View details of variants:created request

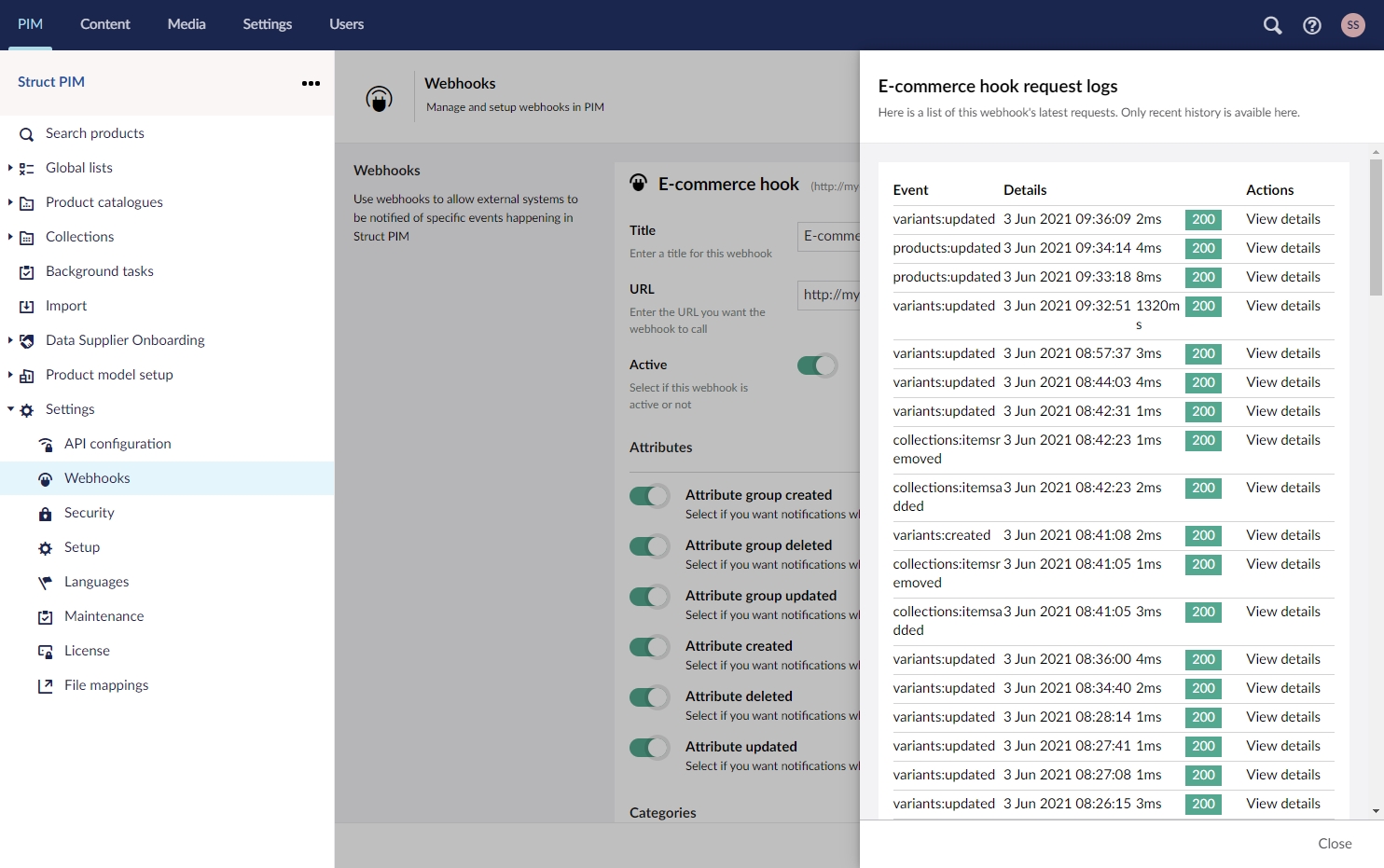(x=1282, y=535)
